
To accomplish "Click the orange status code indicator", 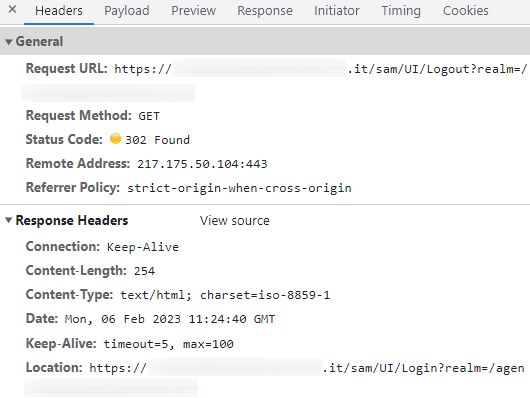I will (115, 139).
